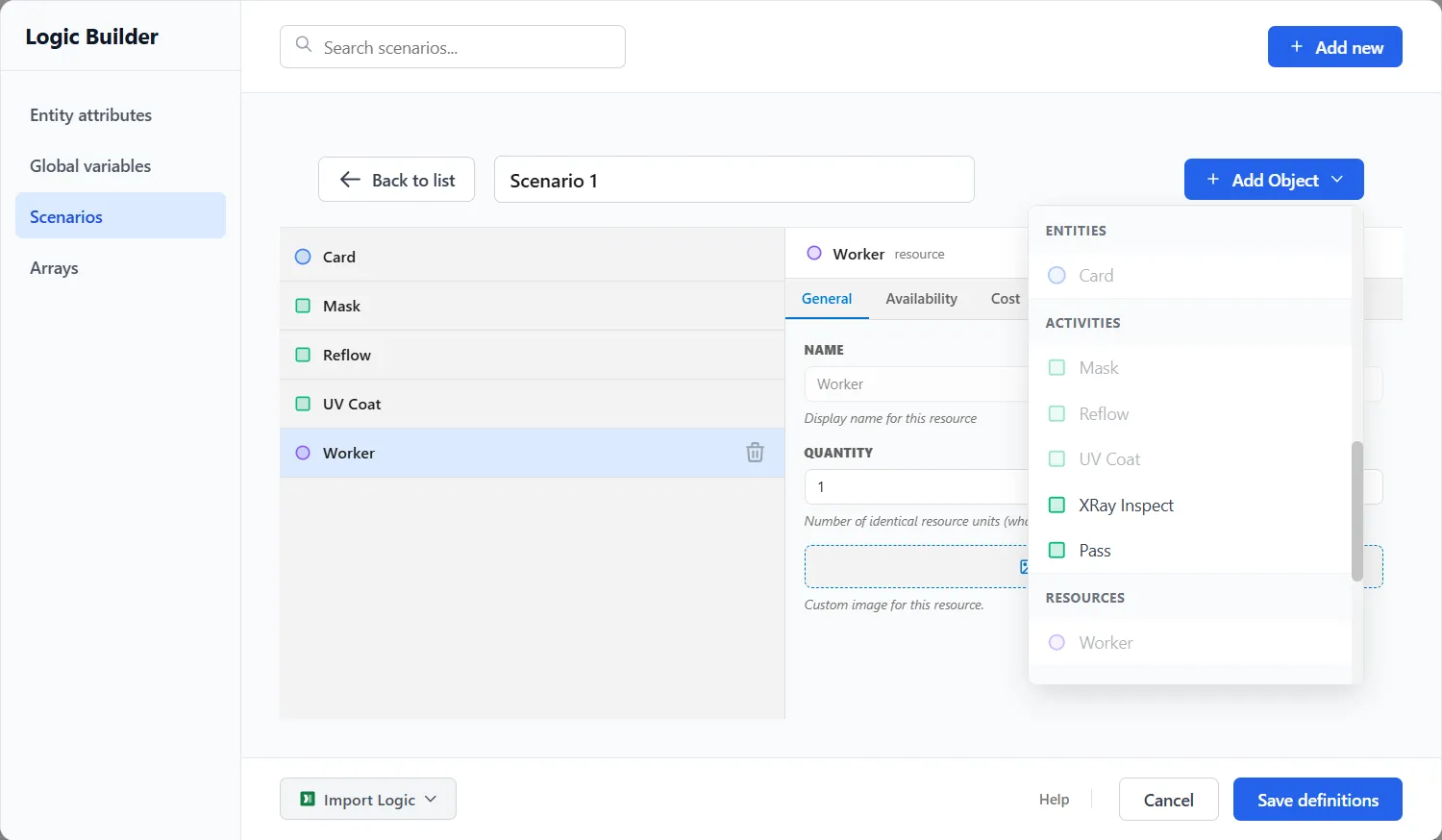Click the purple circle icon beside Worker in list
The height and width of the screenshot is (840, 1442).
[303, 453]
